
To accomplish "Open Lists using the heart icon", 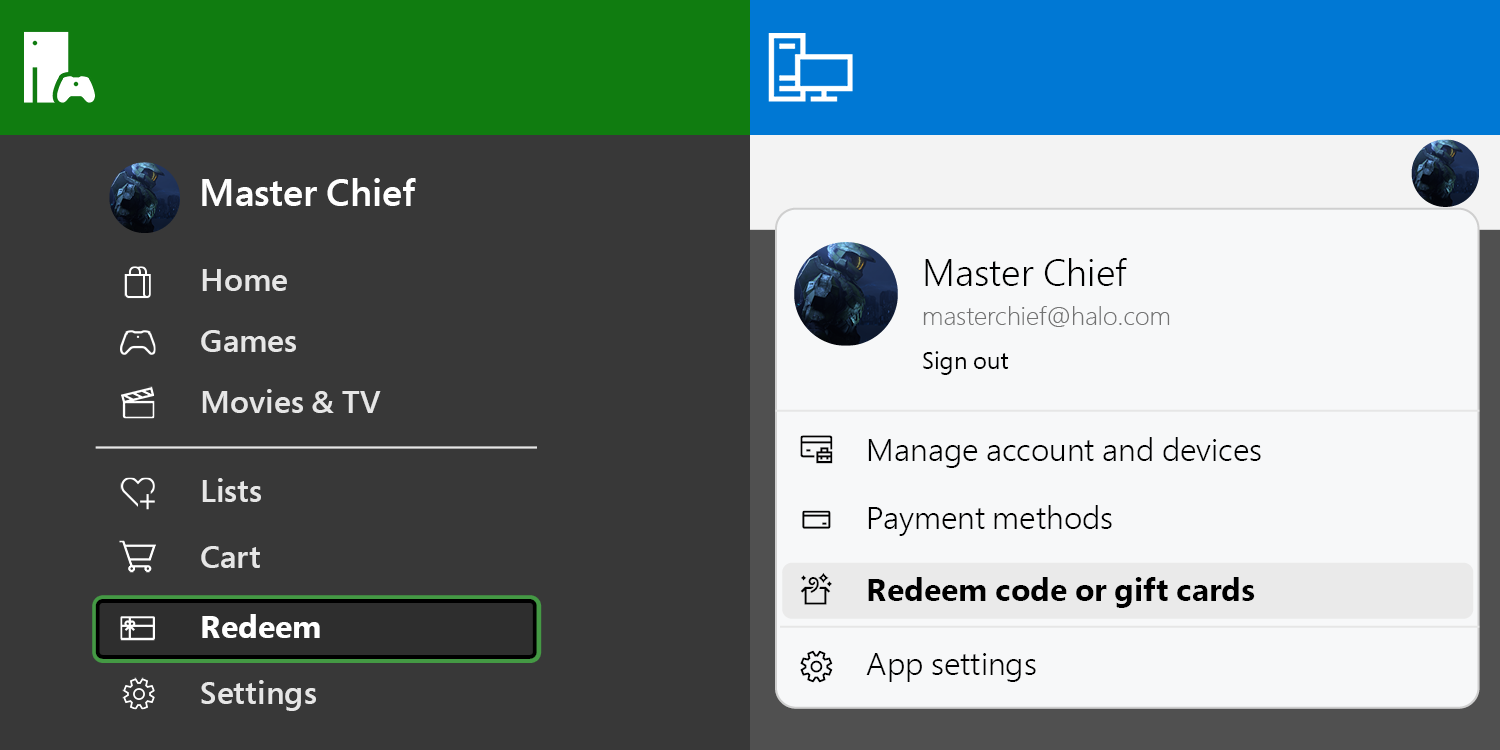I will pos(137,492).
